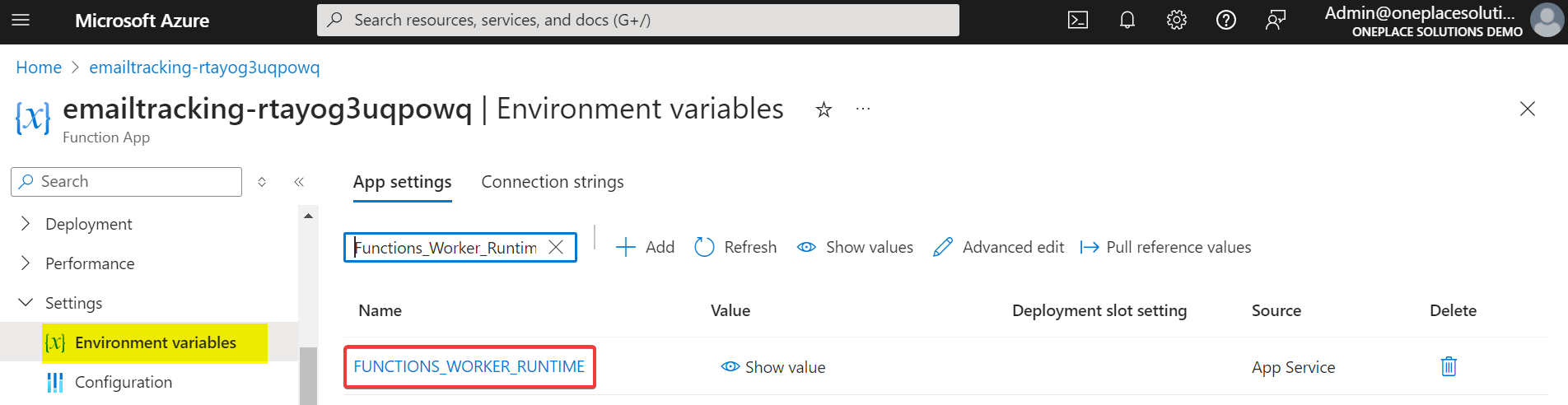Expand the Deployment menu section

(x=26, y=224)
